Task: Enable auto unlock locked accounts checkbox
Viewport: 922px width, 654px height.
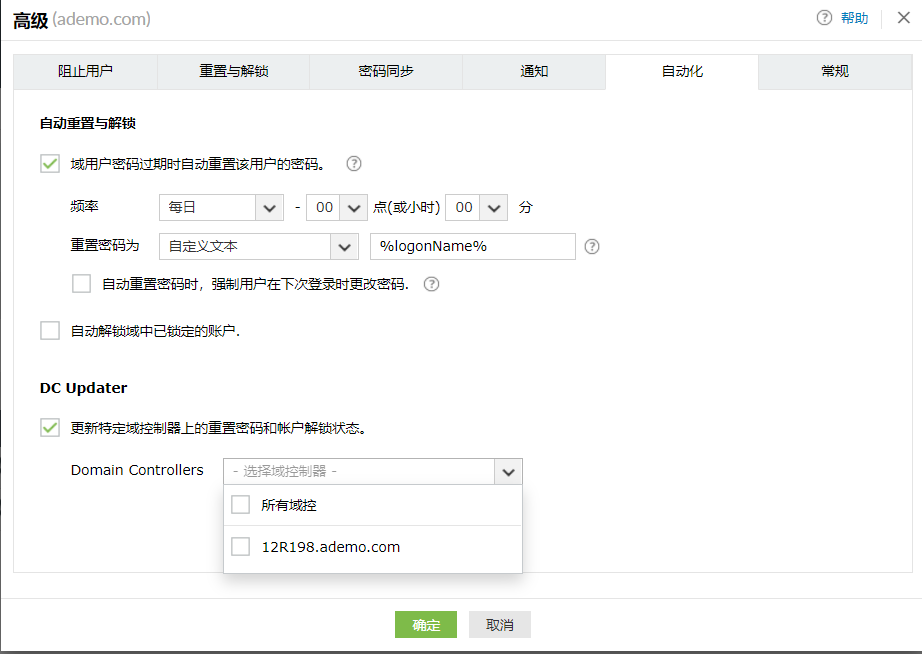Action: (x=50, y=331)
